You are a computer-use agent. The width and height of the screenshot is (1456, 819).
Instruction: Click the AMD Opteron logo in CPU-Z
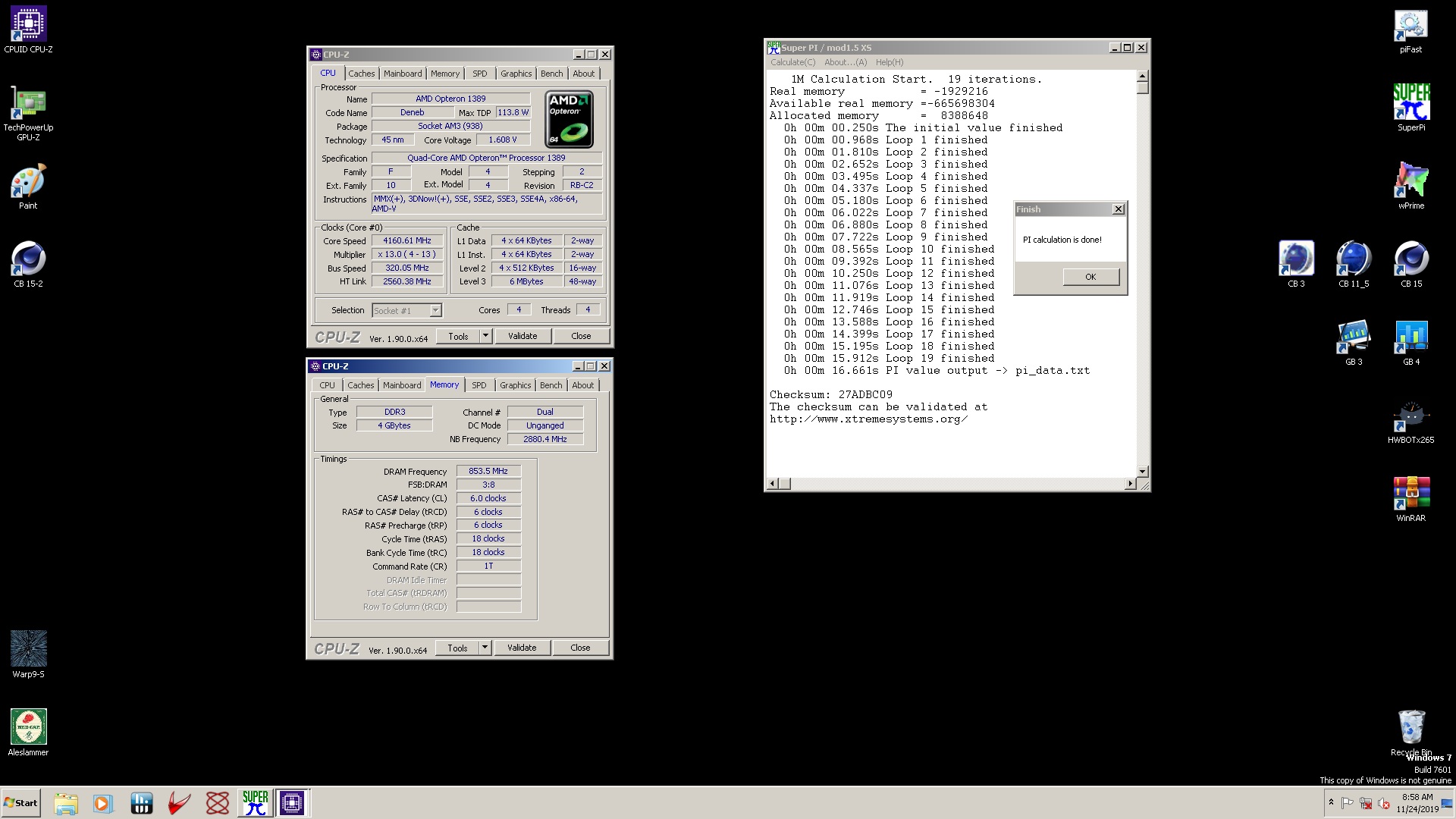(x=570, y=119)
